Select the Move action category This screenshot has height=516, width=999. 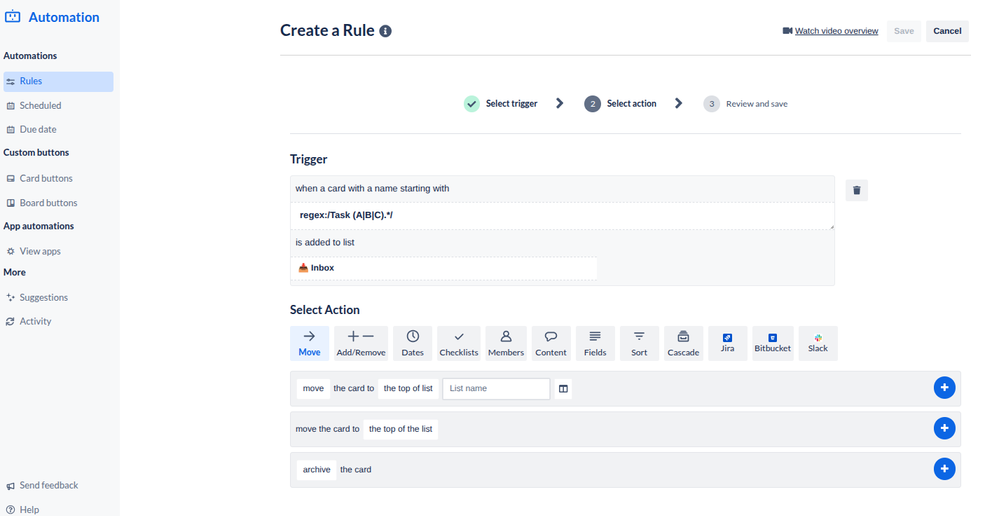(x=310, y=343)
